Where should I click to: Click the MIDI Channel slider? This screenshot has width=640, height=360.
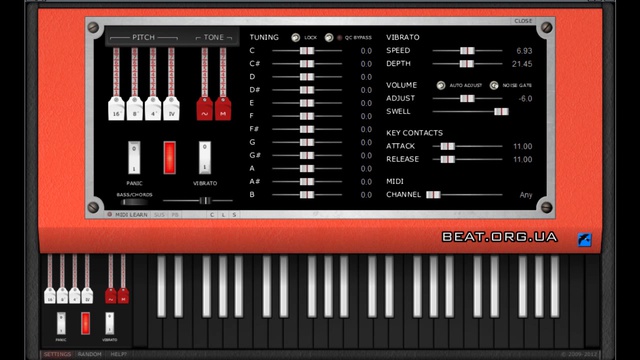pyautogui.click(x=464, y=195)
